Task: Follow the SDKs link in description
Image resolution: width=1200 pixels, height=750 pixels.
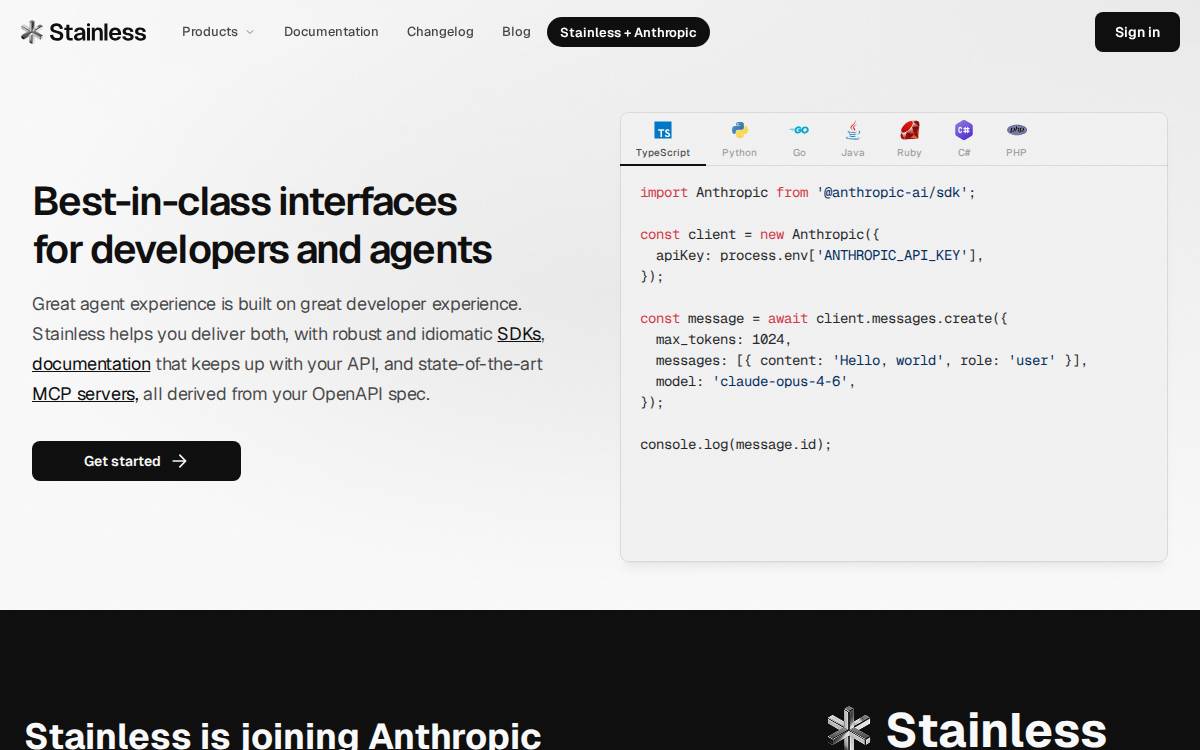Action: coord(519,334)
